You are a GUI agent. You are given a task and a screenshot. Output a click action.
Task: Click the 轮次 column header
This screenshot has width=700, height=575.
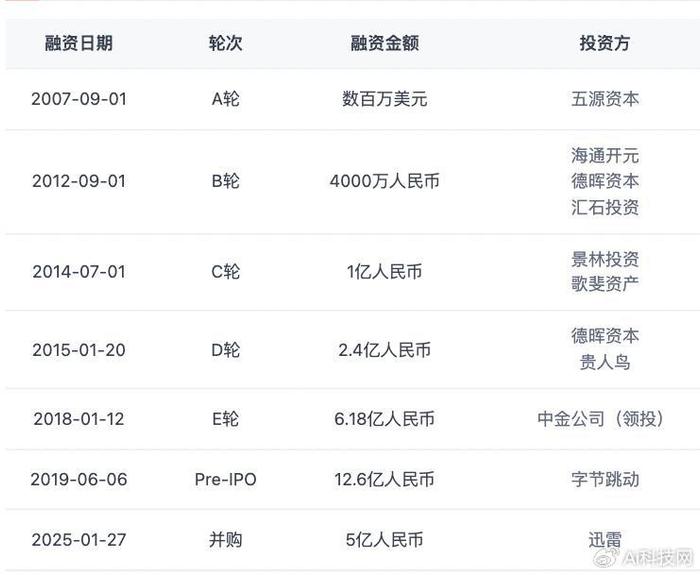pyautogui.click(x=225, y=43)
